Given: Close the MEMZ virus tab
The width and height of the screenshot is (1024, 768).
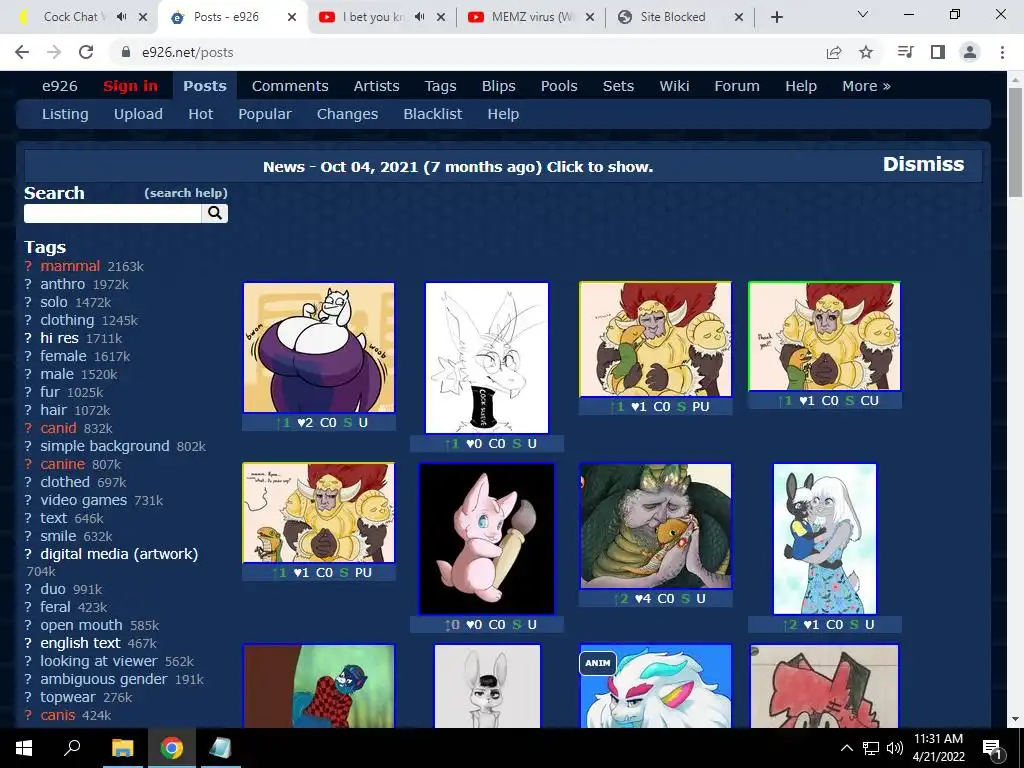Looking at the screenshot, I should pos(590,17).
